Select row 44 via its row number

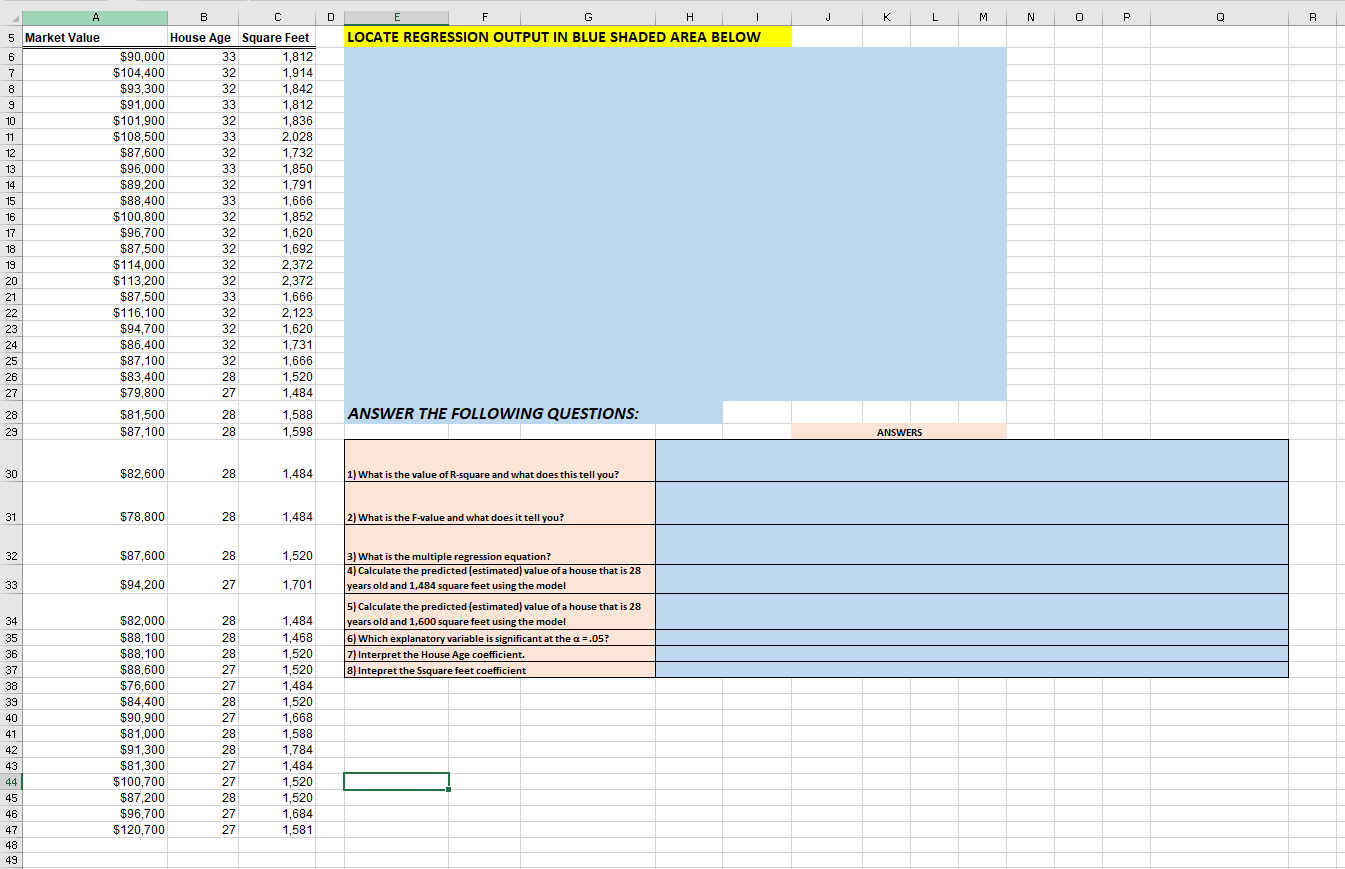tap(9, 781)
